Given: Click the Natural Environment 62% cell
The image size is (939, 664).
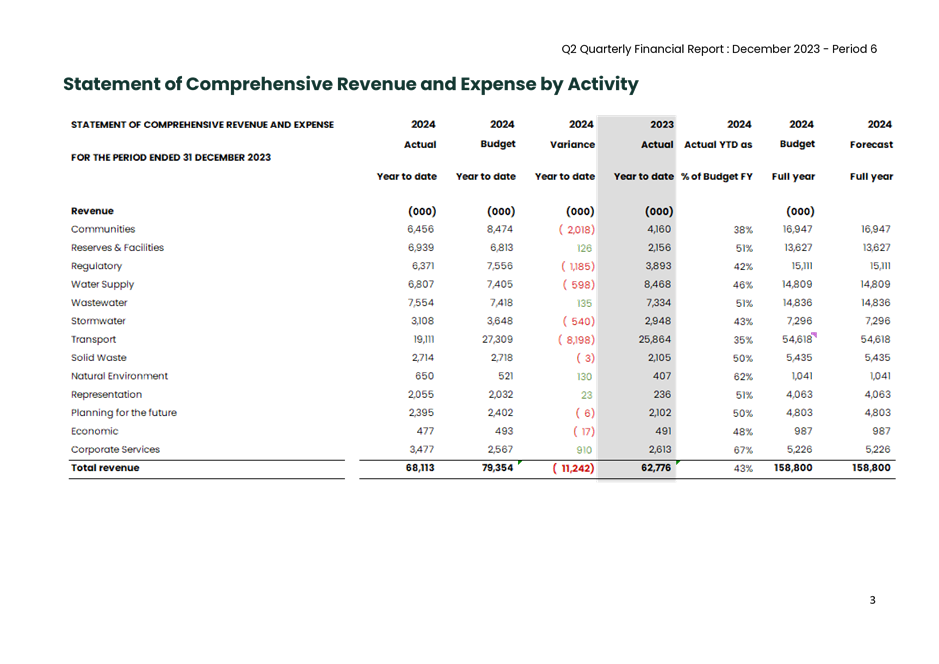Looking at the screenshot, I should click(x=743, y=377).
